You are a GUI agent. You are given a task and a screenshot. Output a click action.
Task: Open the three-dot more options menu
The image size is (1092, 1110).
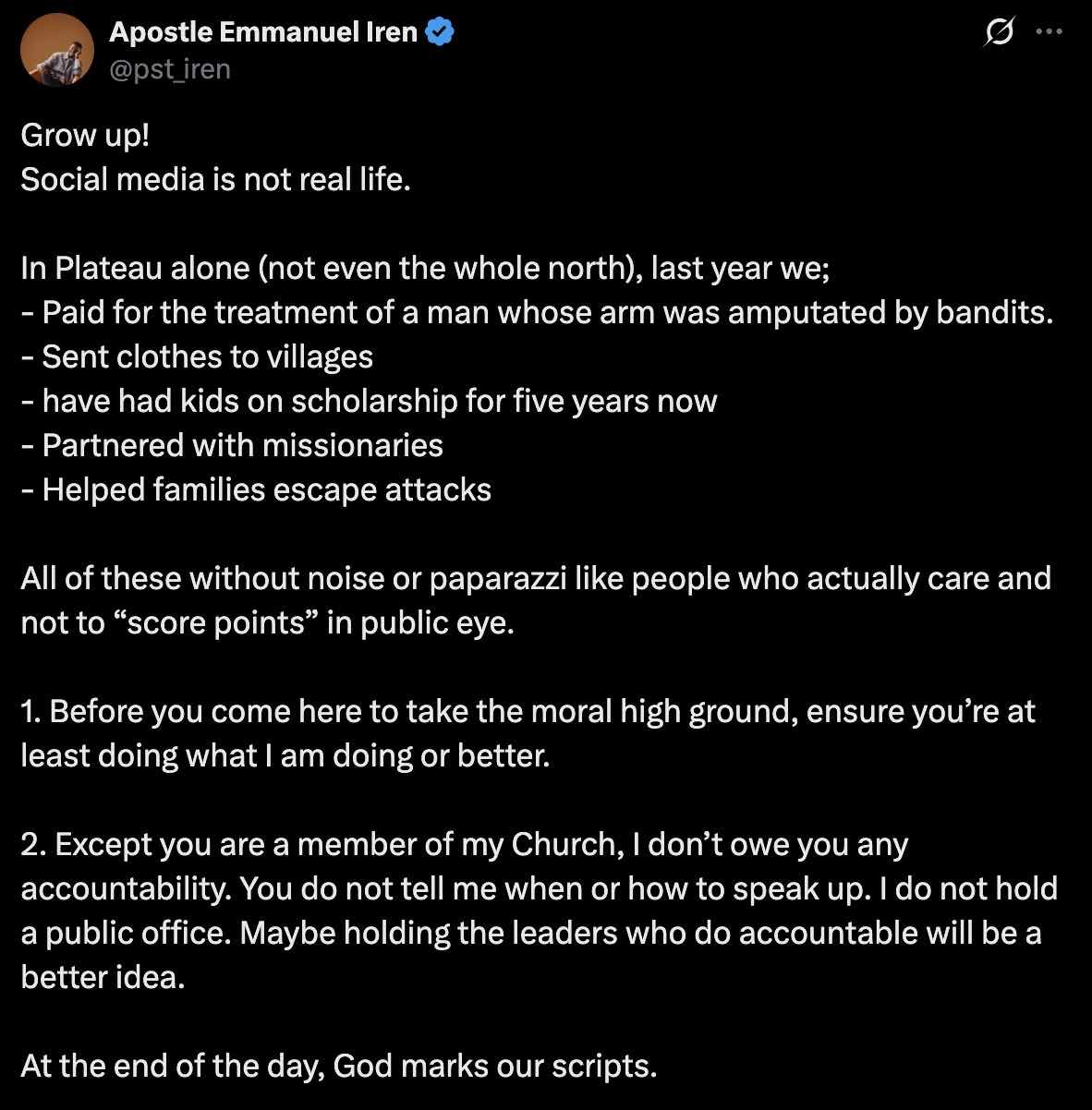pos(1050,32)
